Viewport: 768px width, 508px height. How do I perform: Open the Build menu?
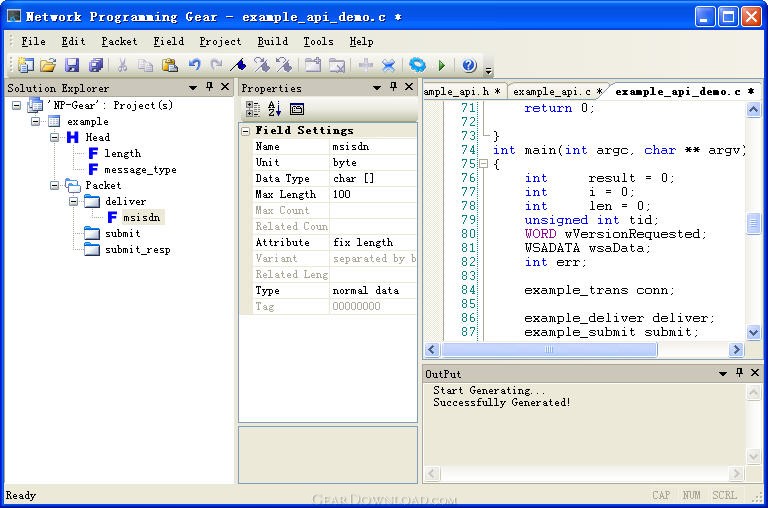[x=273, y=42]
